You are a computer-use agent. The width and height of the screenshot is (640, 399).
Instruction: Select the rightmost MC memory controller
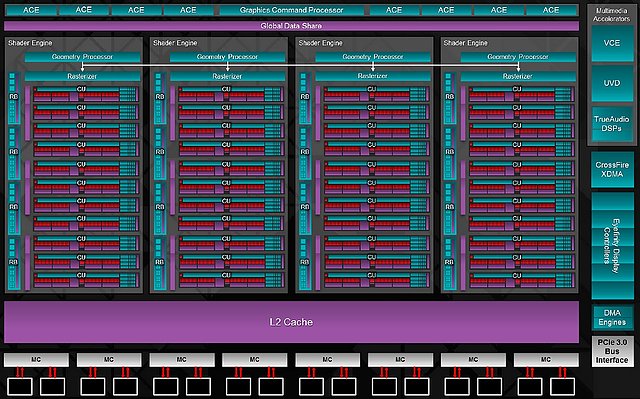click(x=546, y=359)
